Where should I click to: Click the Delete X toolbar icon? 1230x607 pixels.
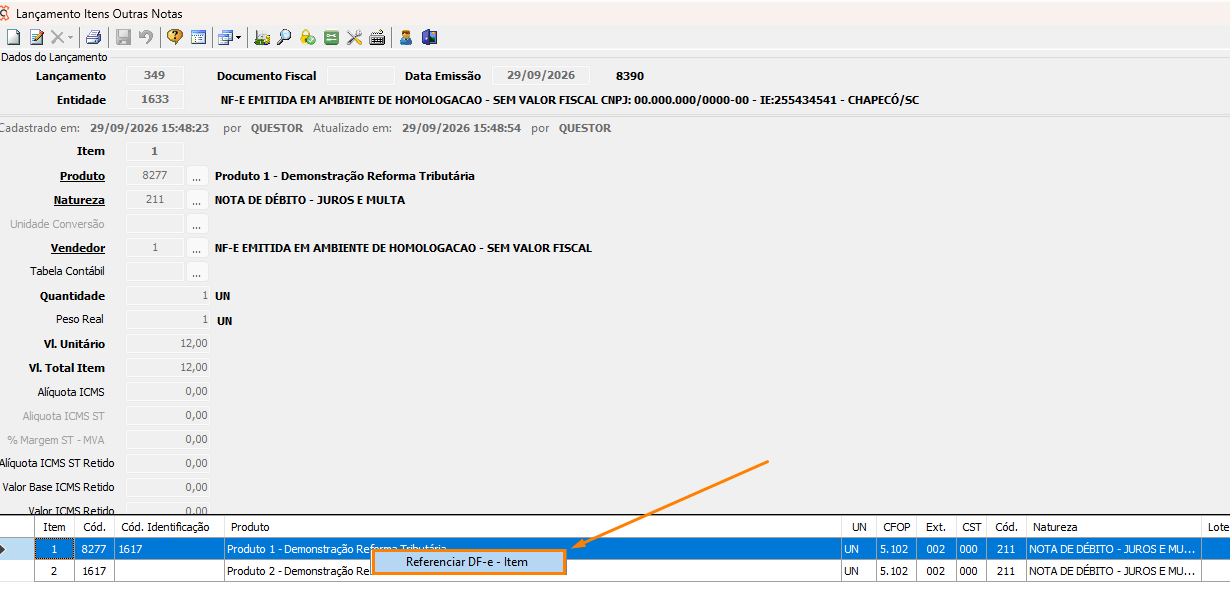click(x=57, y=37)
